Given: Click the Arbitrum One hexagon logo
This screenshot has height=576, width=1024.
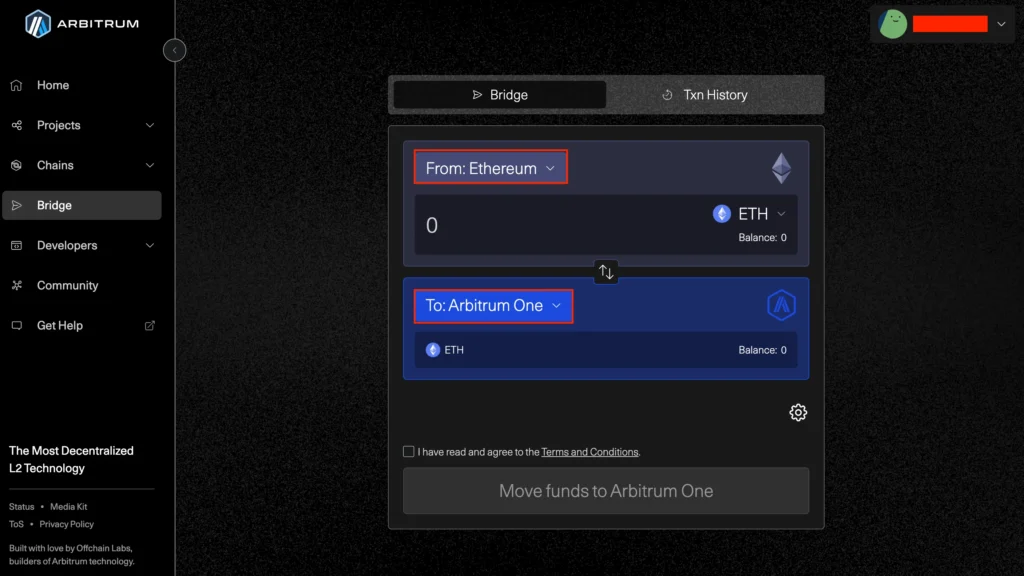Looking at the screenshot, I should (x=781, y=305).
